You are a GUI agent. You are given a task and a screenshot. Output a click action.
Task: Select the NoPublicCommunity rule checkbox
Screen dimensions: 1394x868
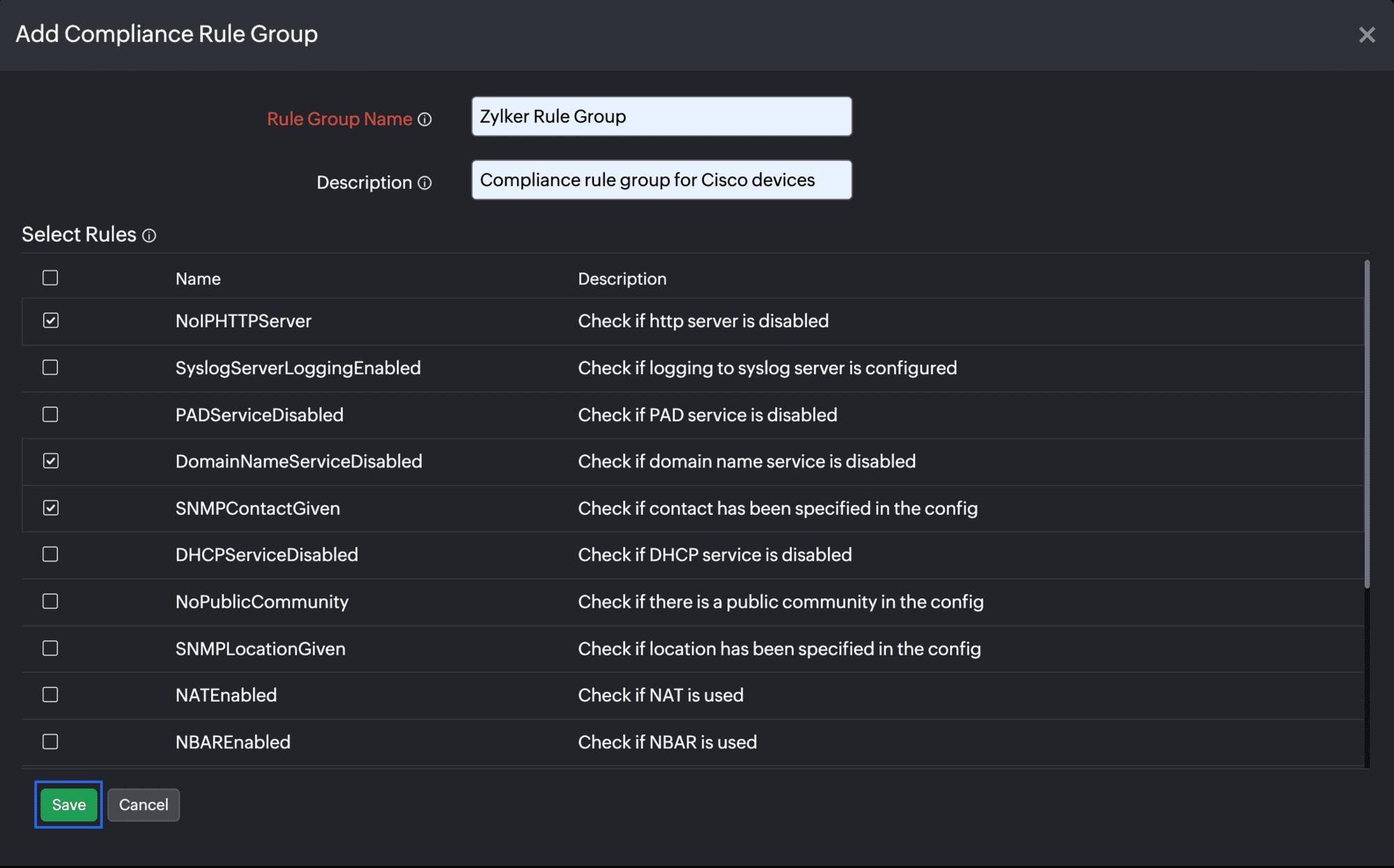coord(50,601)
